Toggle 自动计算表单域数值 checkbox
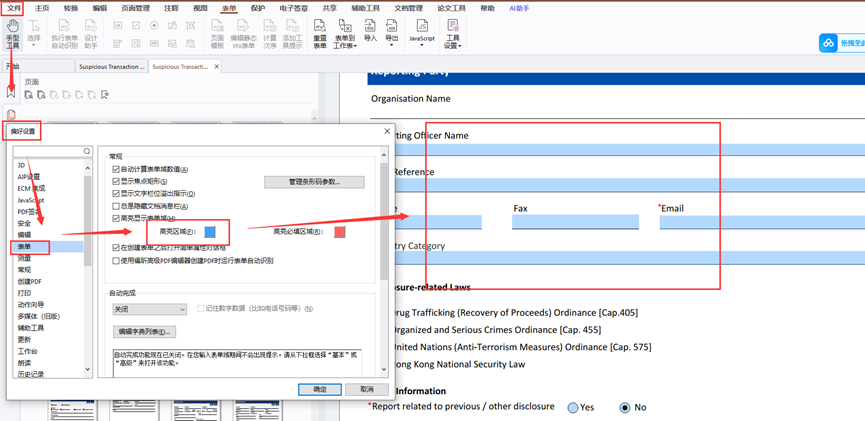 point(117,170)
